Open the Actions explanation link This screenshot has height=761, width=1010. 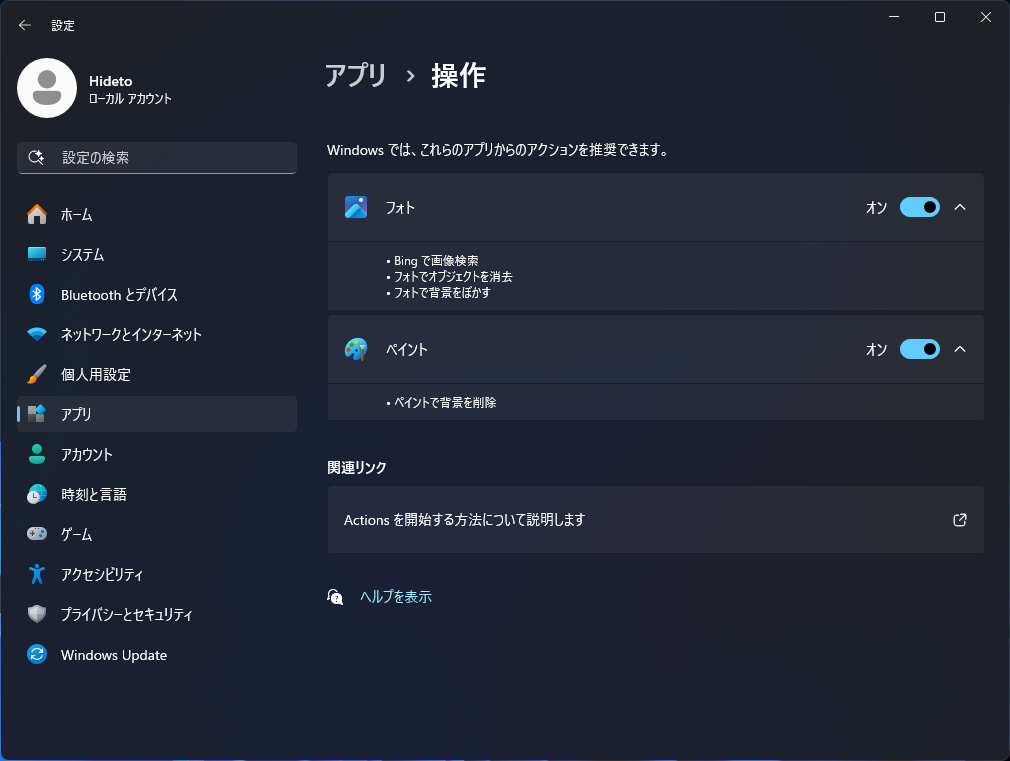pyautogui.click(x=655, y=520)
